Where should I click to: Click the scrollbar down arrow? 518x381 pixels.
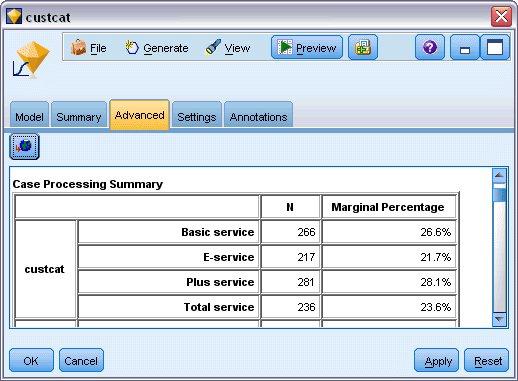(499, 320)
